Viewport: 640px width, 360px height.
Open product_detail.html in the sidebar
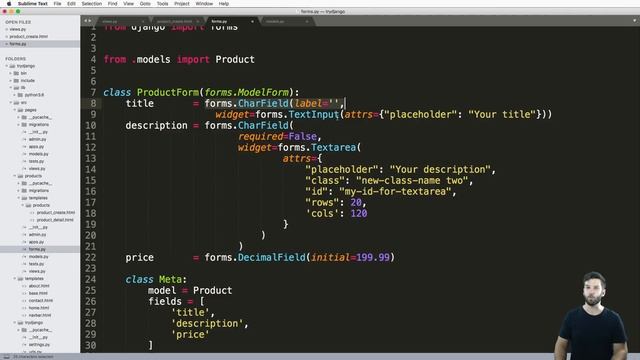coord(55,220)
